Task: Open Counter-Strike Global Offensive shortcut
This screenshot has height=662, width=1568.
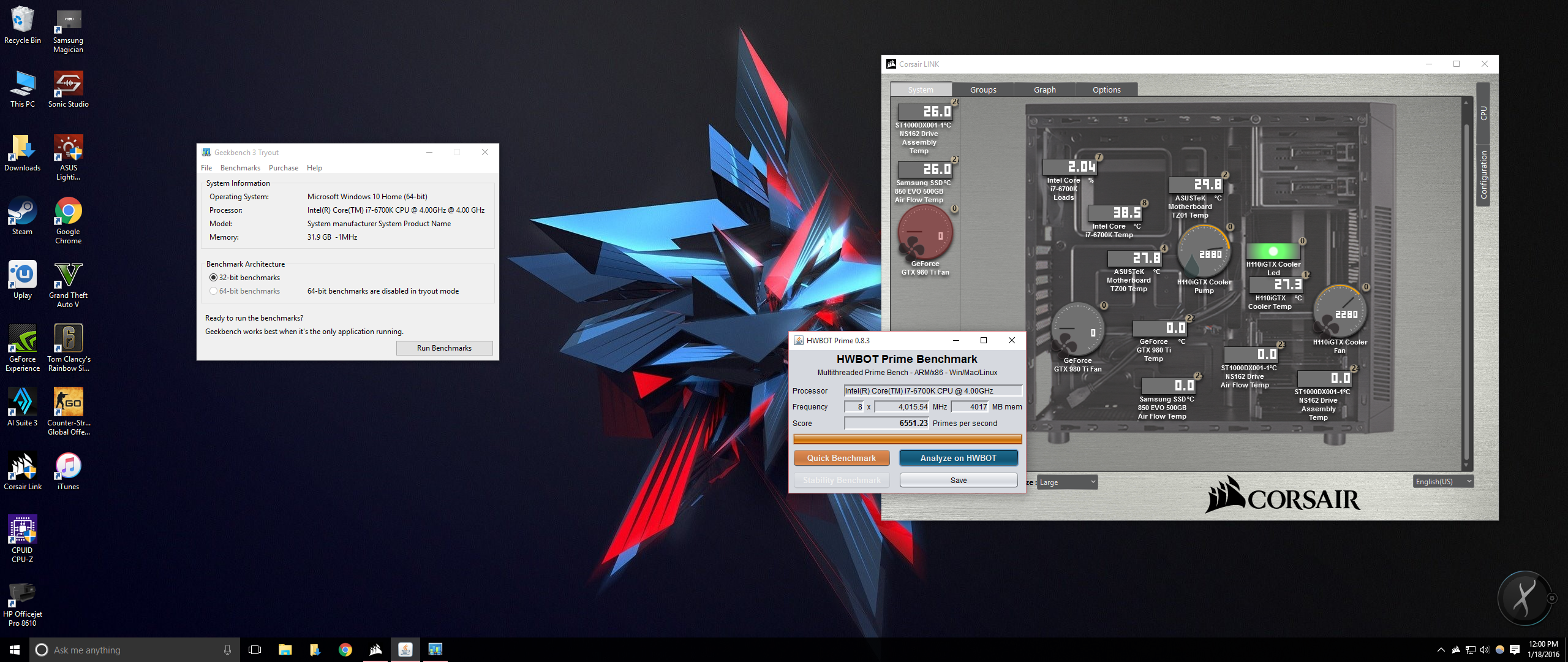Action: [x=68, y=413]
